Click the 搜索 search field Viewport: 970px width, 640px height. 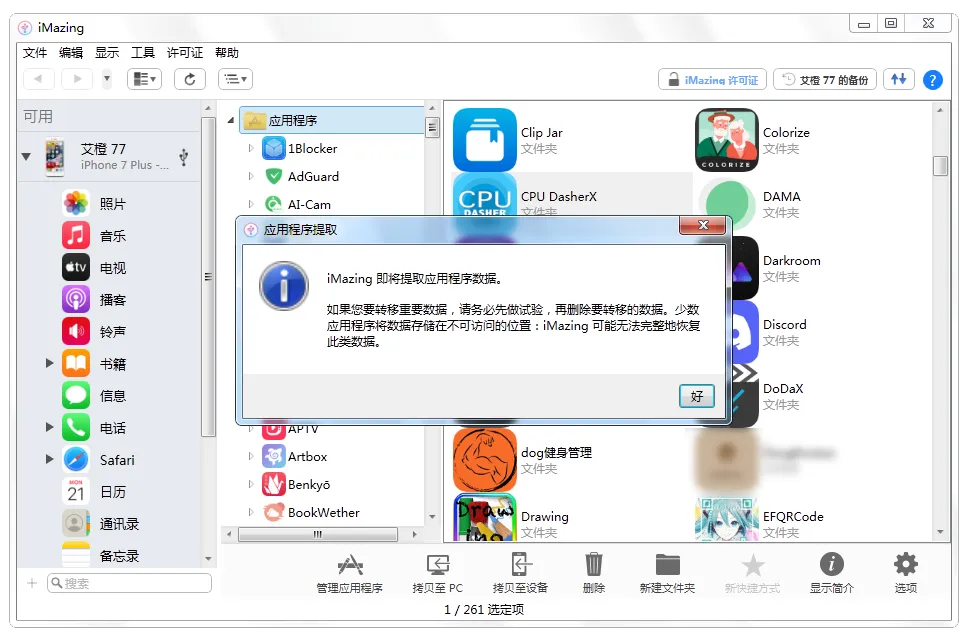tap(129, 583)
